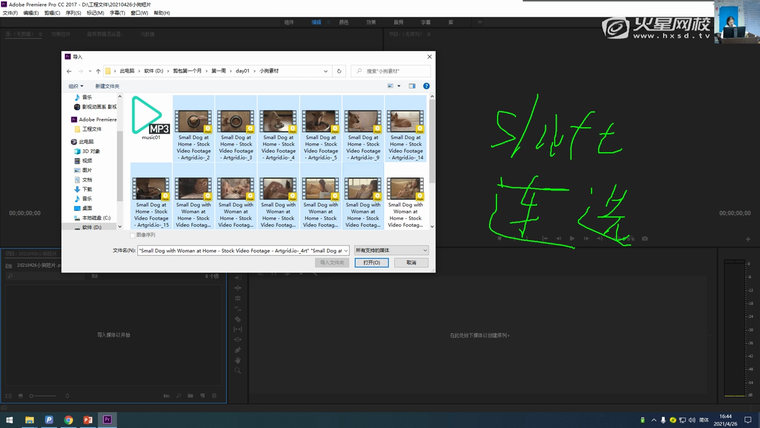The height and width of the screenshot is (428, 760).
Task: Open the help icon in Import dialog
Action: [427, 86]
